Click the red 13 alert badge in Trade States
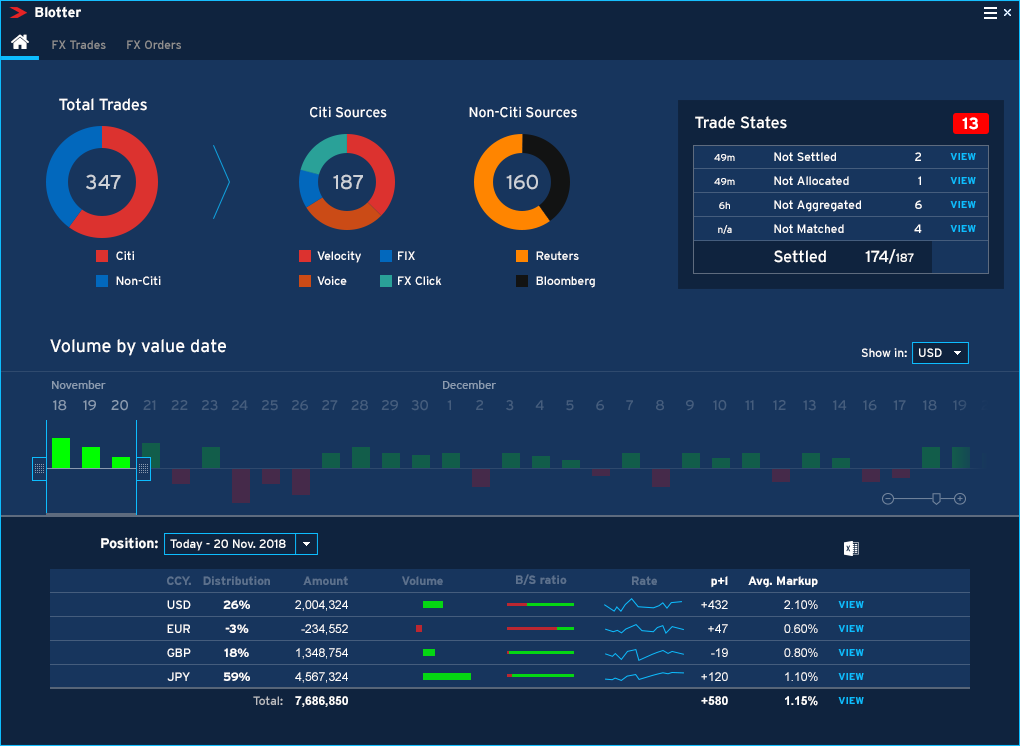 [970, 123]
